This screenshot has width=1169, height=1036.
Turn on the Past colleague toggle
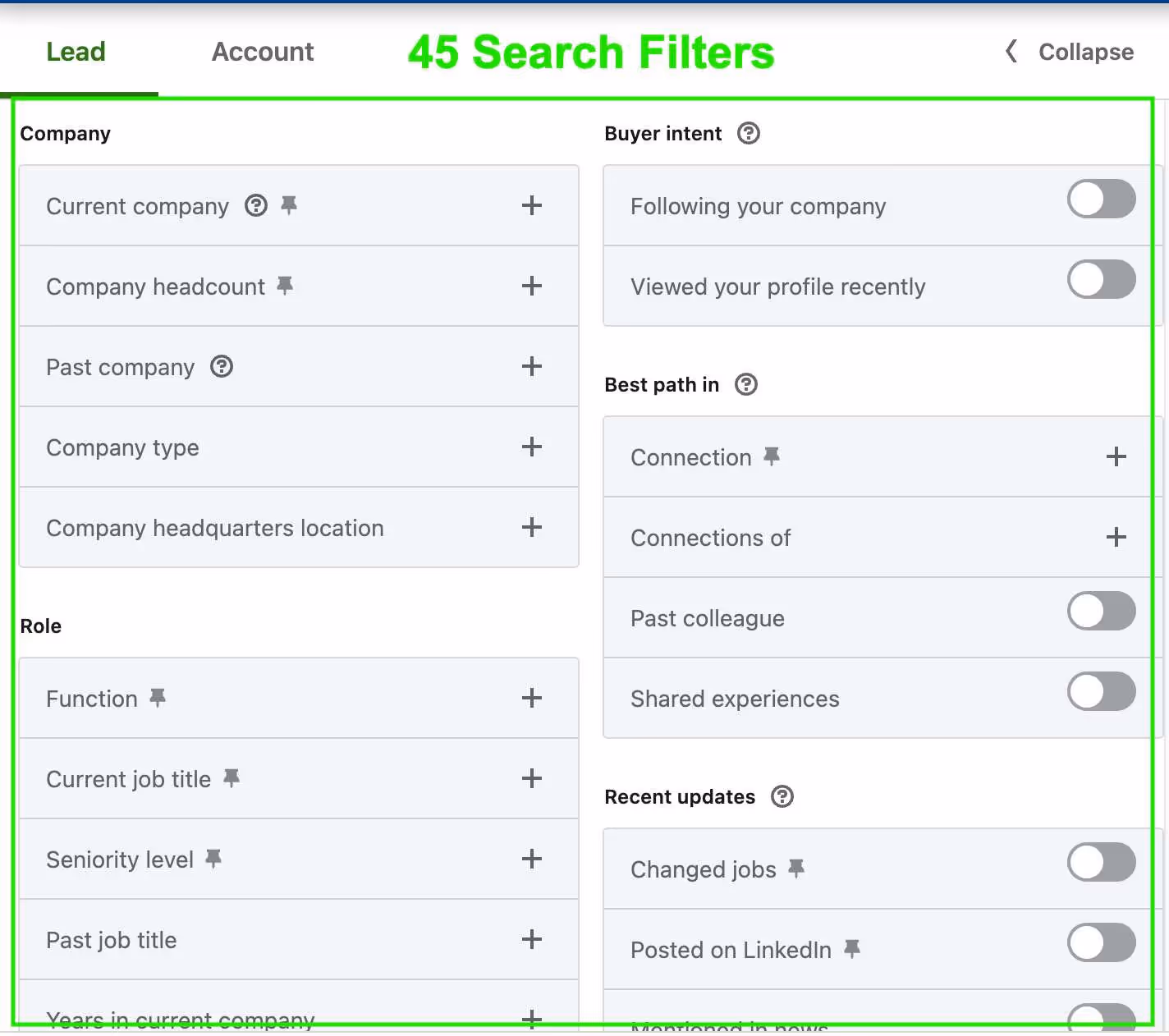(1101, 611)
